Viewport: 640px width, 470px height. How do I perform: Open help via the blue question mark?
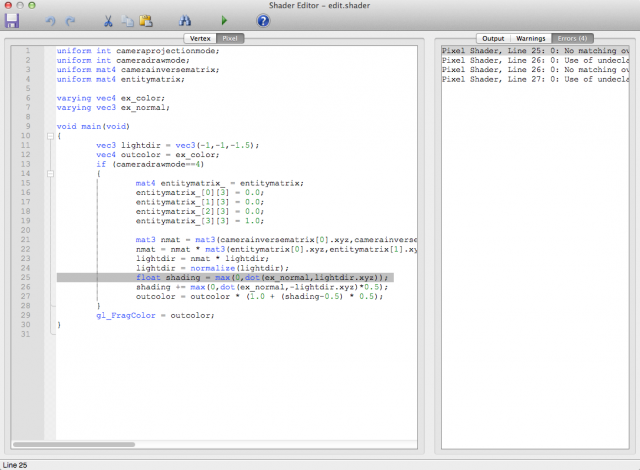[263, 19]
